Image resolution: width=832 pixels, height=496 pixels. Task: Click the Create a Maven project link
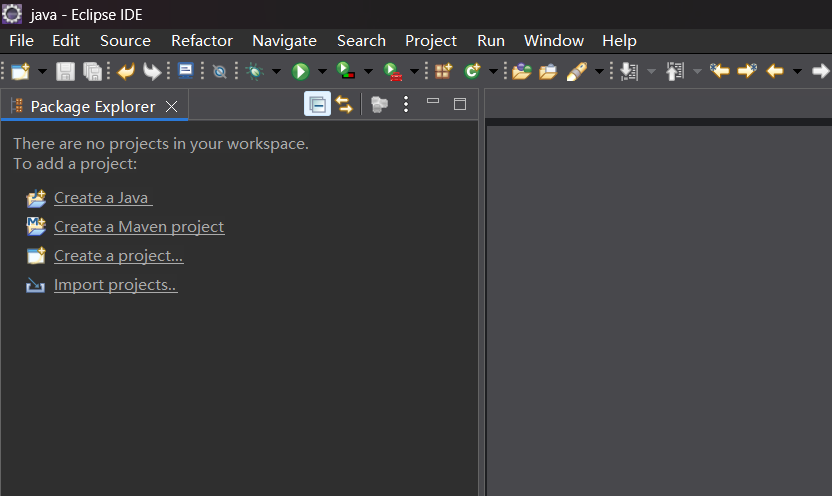(139, 227)
